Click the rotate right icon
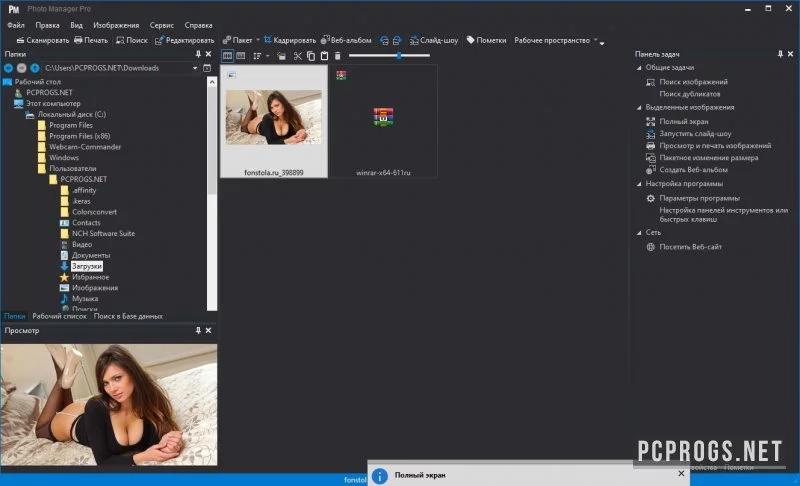Screen dimensions: 800x486 [397, 40]
